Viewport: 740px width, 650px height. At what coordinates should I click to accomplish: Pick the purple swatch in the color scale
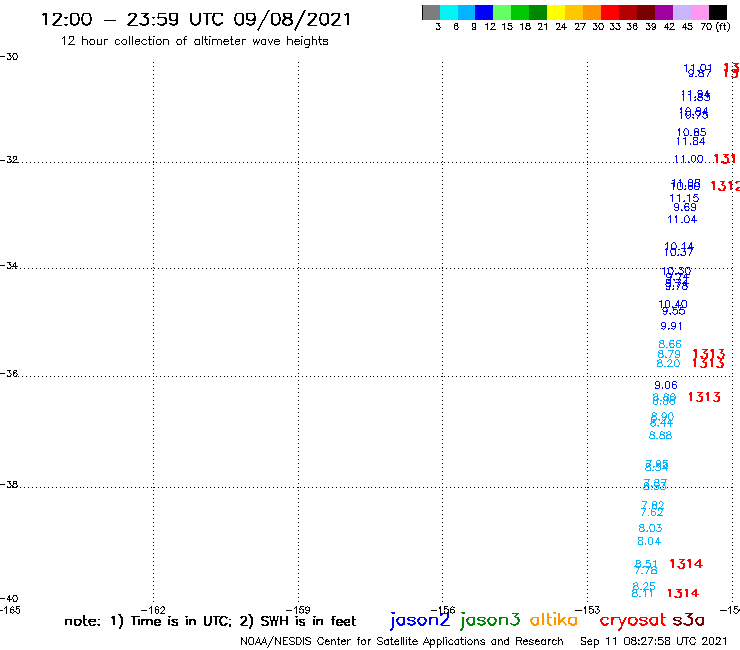click(664, 12)
